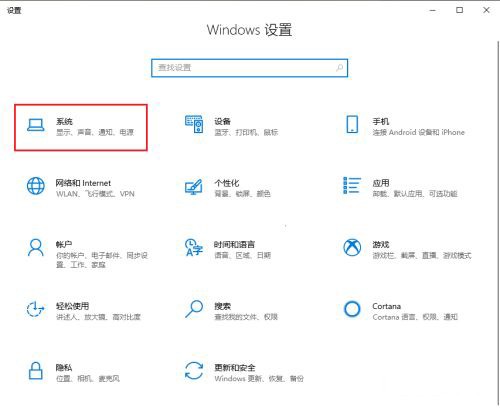Maximize the Settings window
The image size is (500, 414).
[459, 10]
